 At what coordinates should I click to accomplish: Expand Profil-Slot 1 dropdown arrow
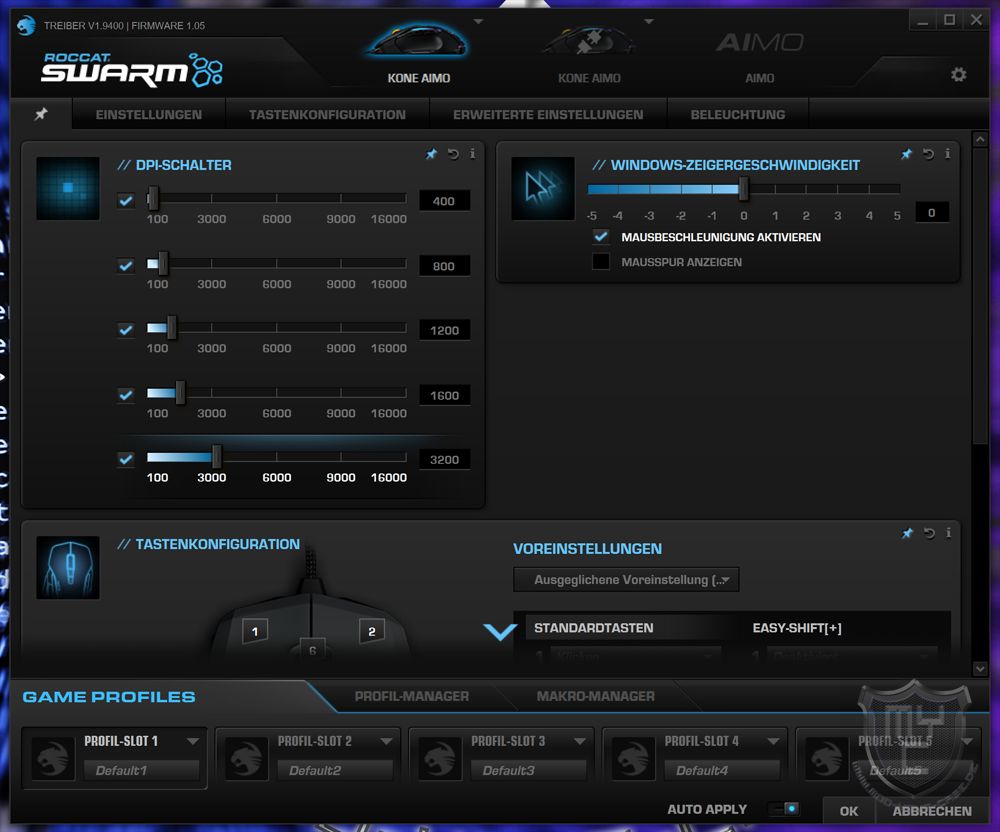pyautogui.click(x=193, y=741)
